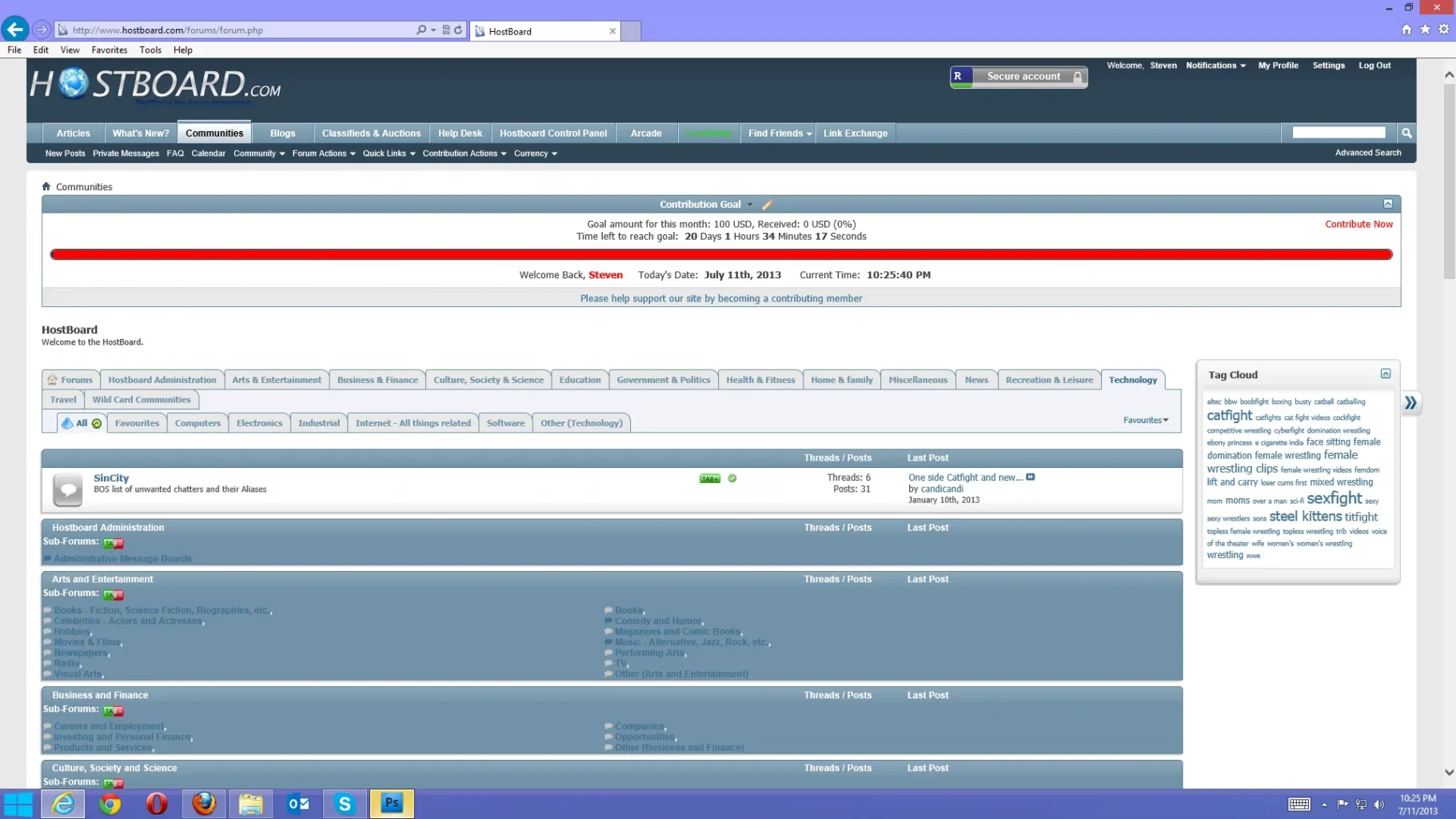Open the Favourites dropdown at tab row right

tap(1146, 420)
